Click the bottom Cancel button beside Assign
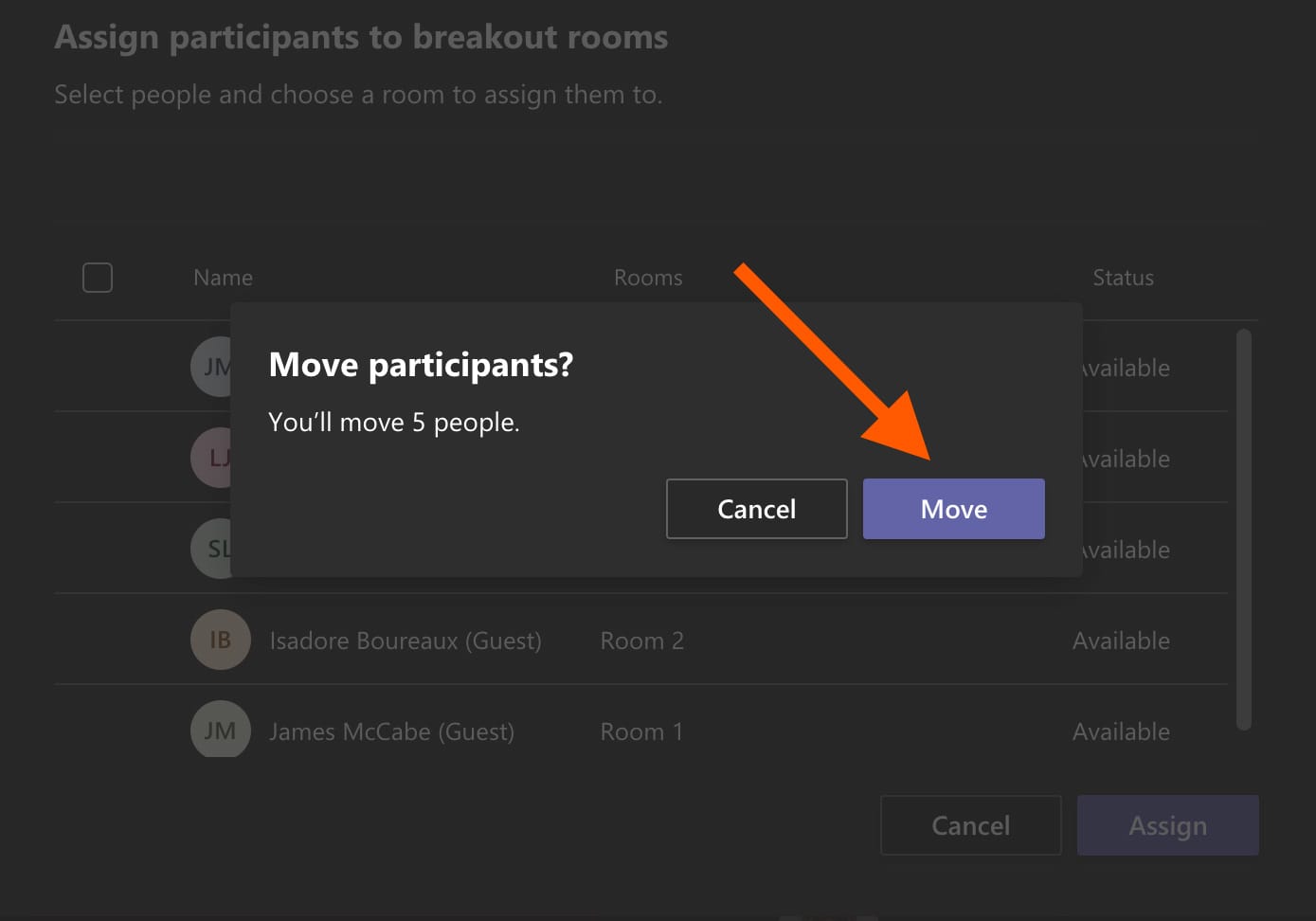 [970, 825]
